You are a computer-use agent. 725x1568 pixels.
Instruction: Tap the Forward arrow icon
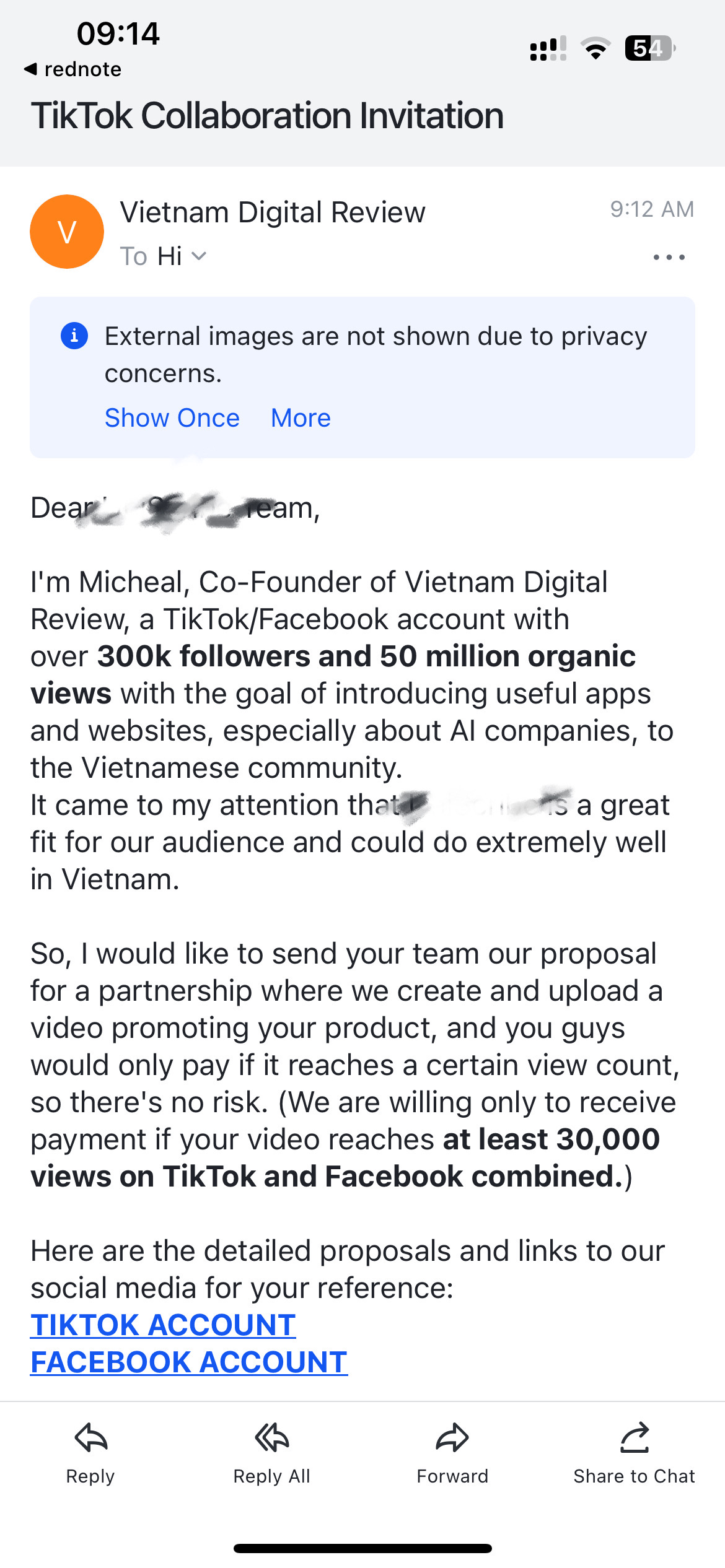(452, 1438)
